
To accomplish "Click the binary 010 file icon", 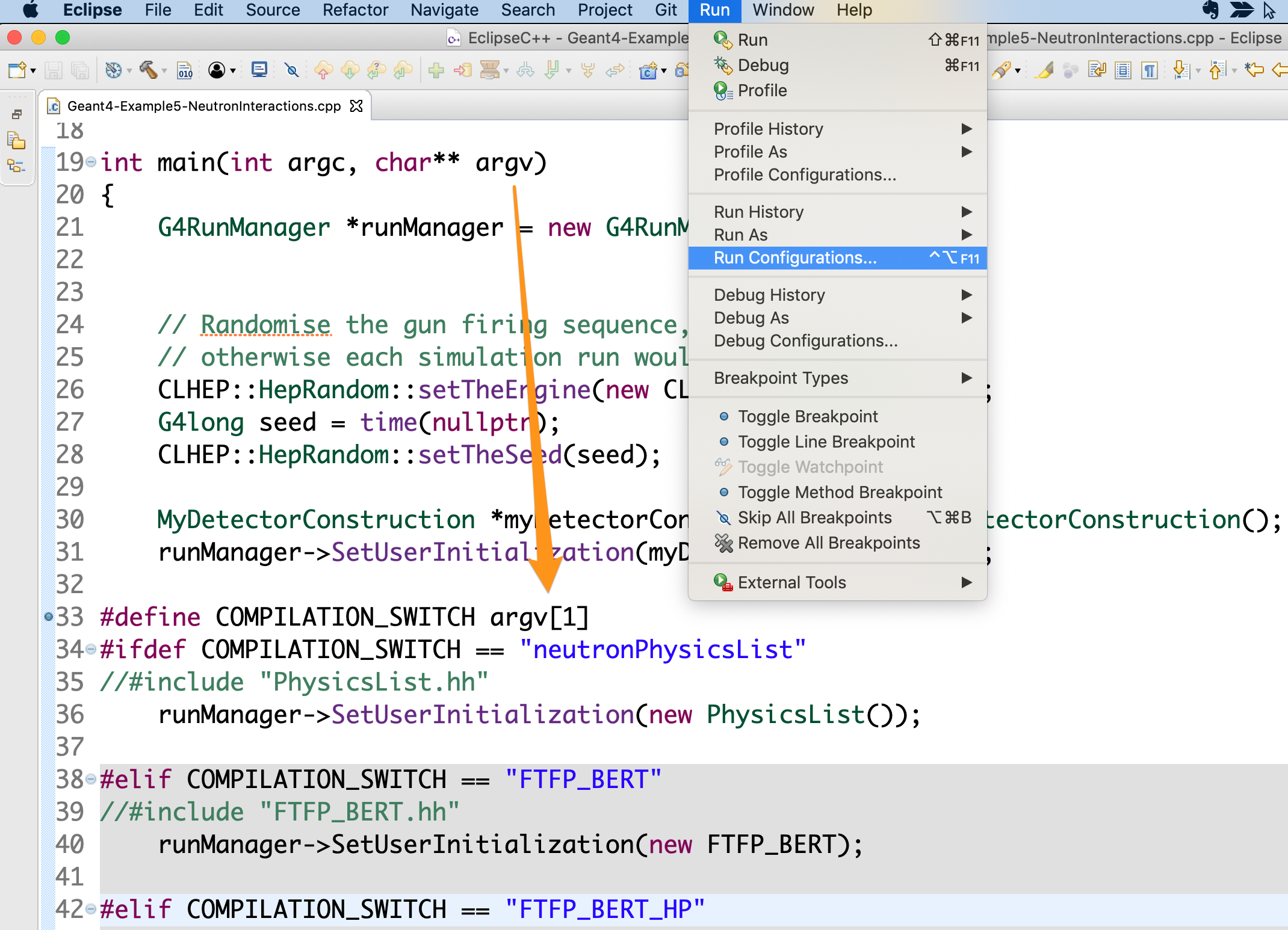I will (x=185, y=70).
